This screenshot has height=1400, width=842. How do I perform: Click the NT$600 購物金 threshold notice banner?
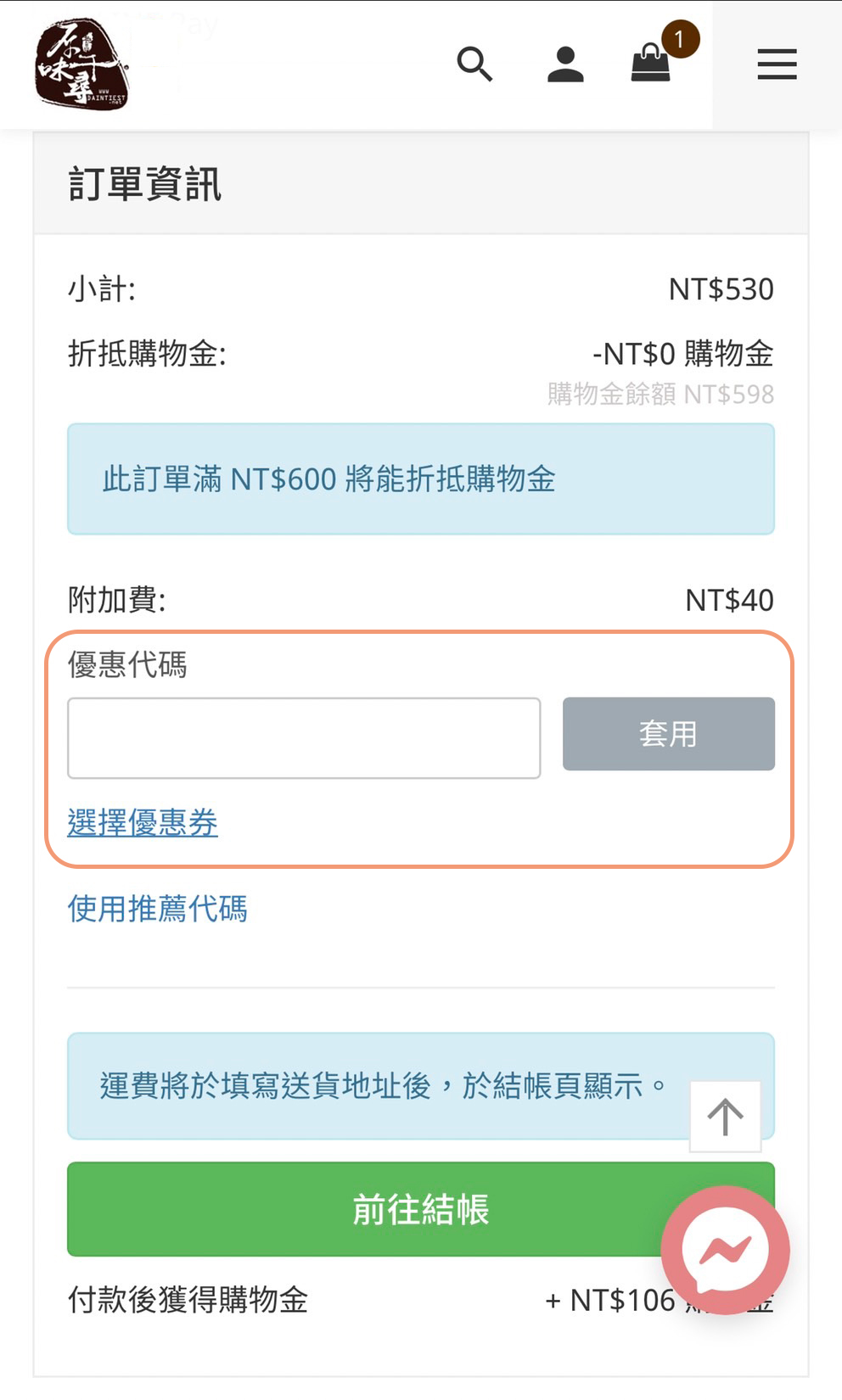421,479
